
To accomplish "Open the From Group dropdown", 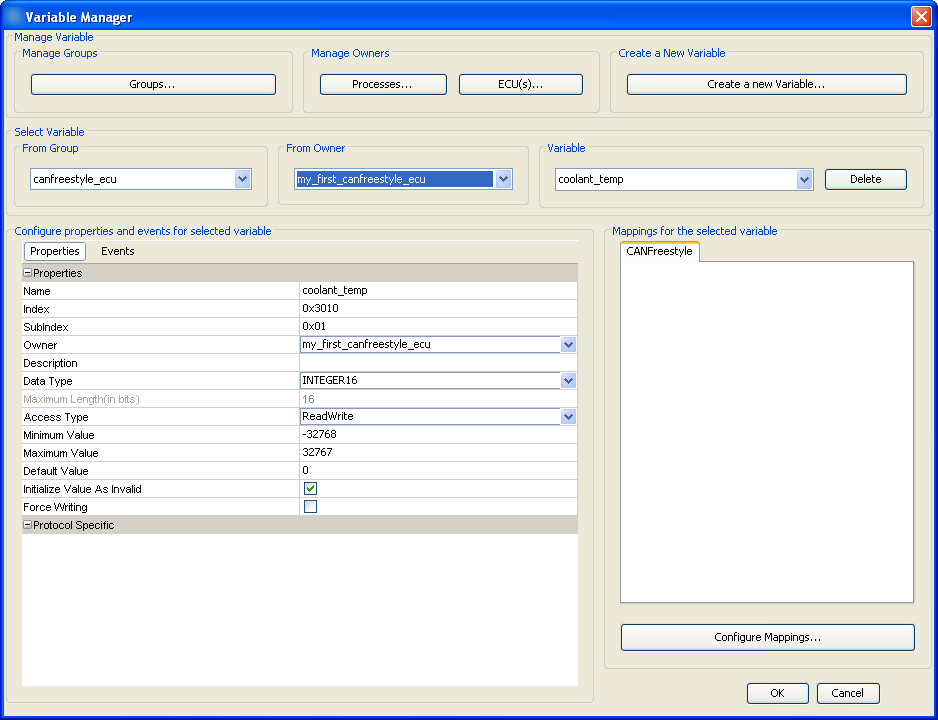I will click(x=242, y=179).
